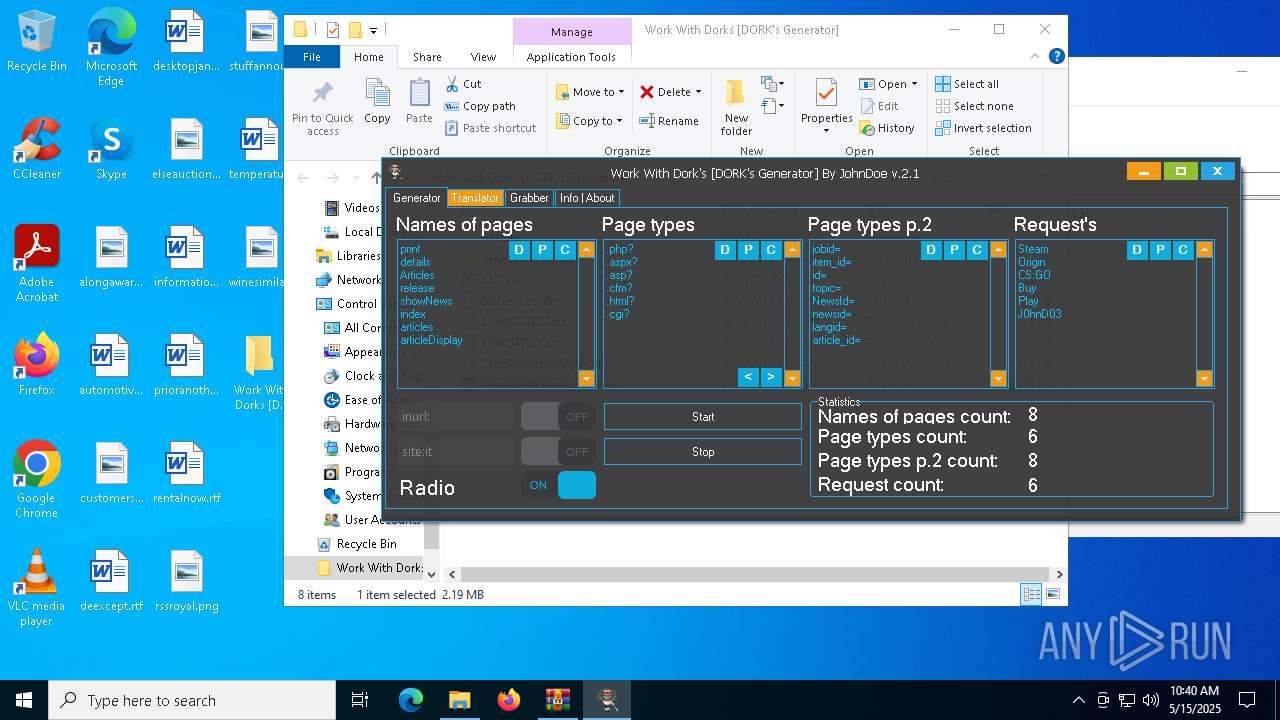Screen dimensions: 1280x720
Task: Click the left arrow under Page types
Action: coord(748,377)
